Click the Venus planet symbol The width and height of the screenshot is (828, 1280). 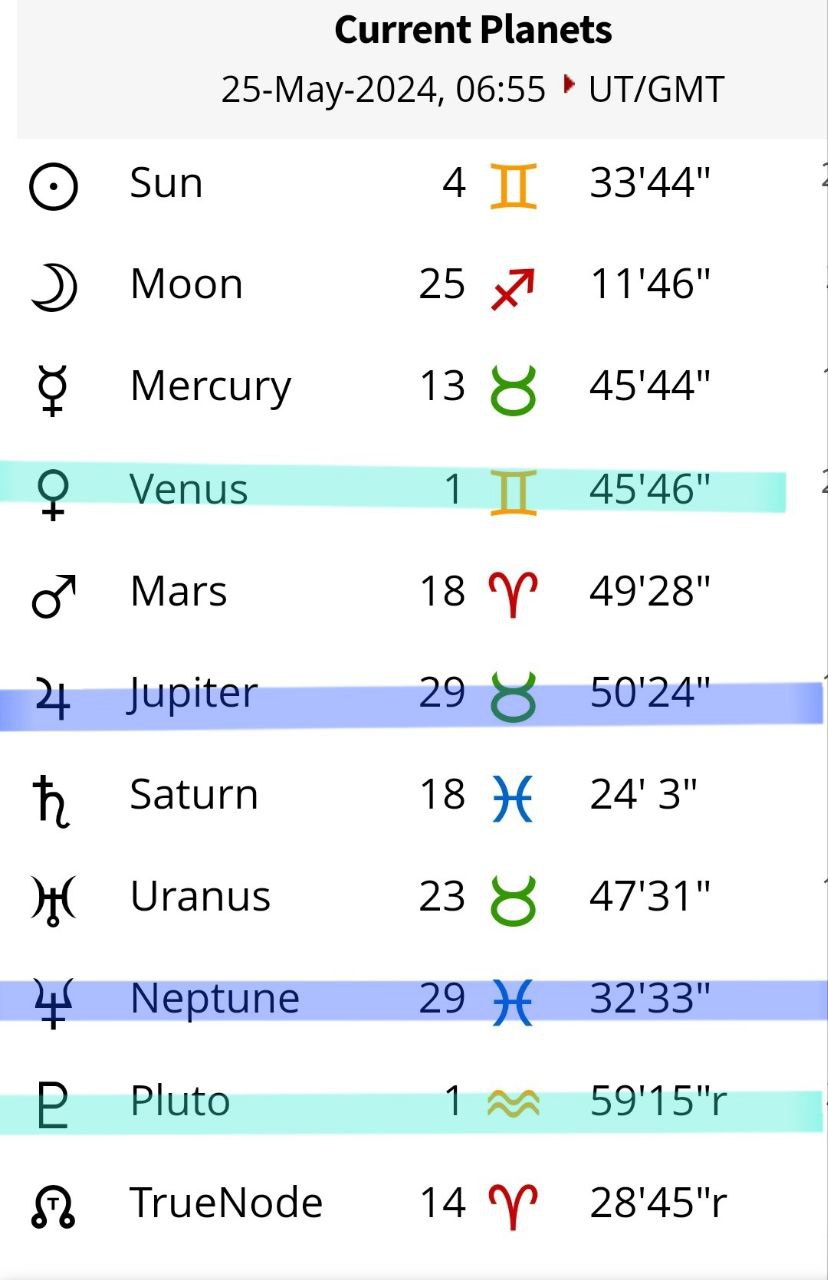tap(53, 493)
